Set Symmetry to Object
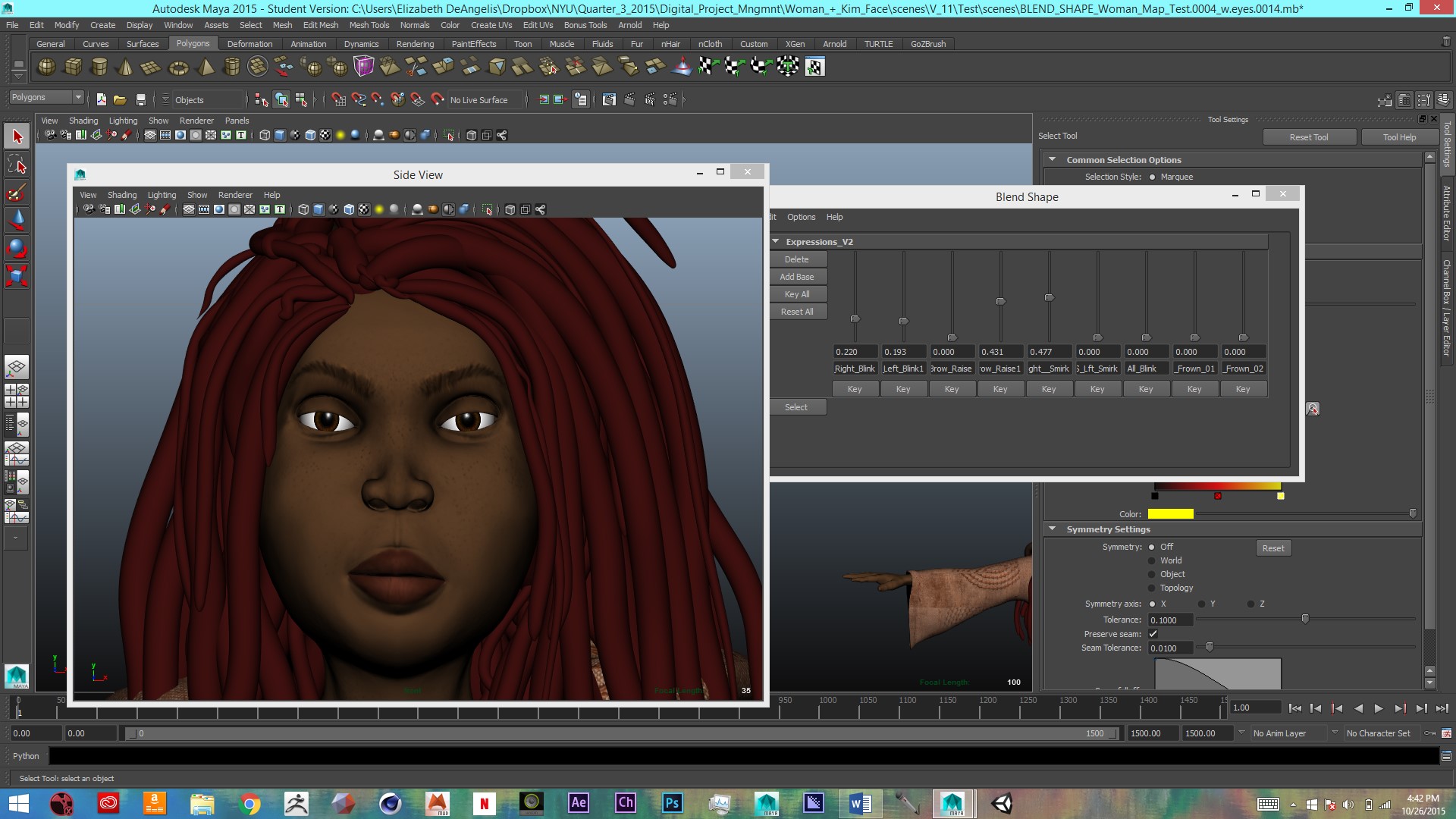This screenshot has width=1456, height=819. [x=1152, y=574]
